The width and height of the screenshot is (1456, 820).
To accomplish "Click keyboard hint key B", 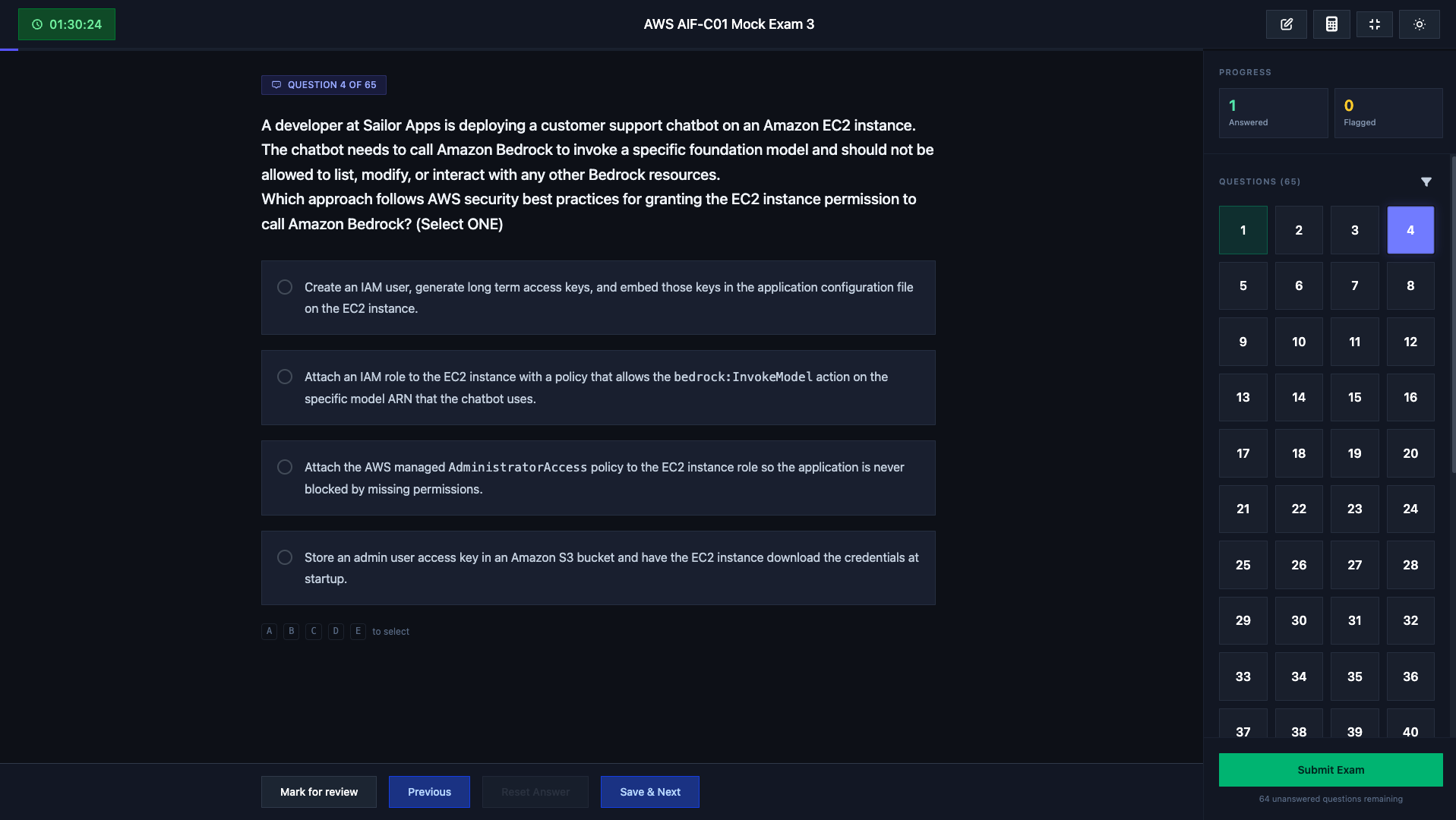I will (291, 631).
